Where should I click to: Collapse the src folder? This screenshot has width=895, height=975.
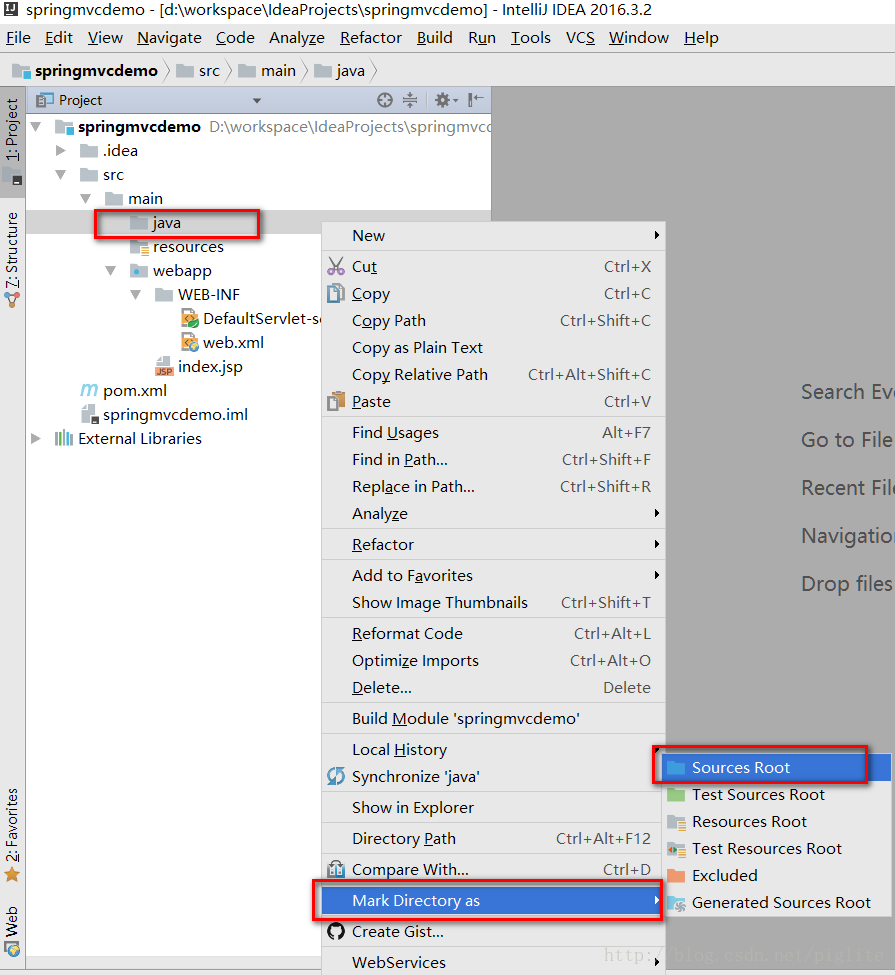click(x=61, y=175)
